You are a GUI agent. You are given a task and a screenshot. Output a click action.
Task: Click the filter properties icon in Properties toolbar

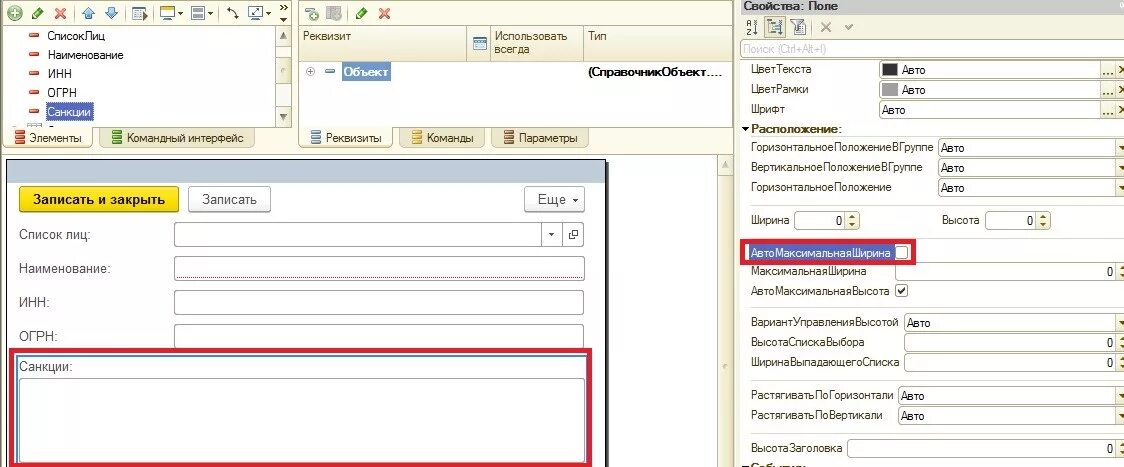click(798, 27)
